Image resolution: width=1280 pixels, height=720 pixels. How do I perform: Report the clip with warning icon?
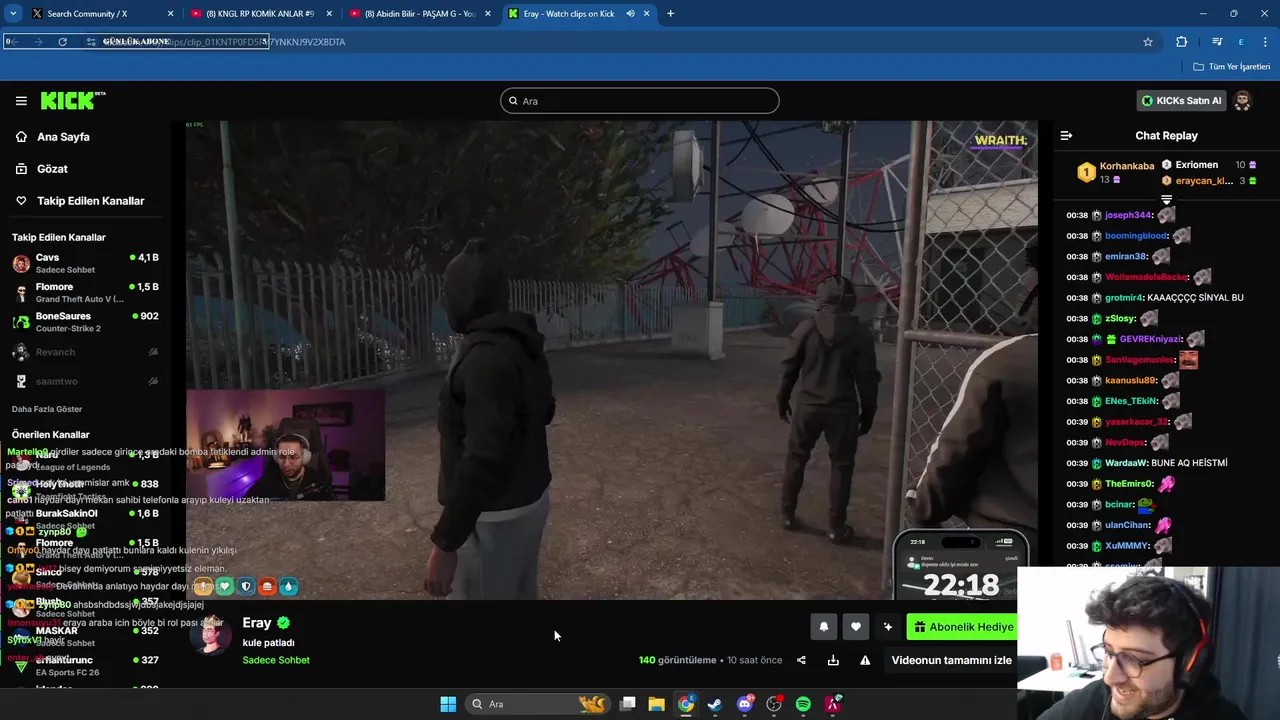click(865, 660)
